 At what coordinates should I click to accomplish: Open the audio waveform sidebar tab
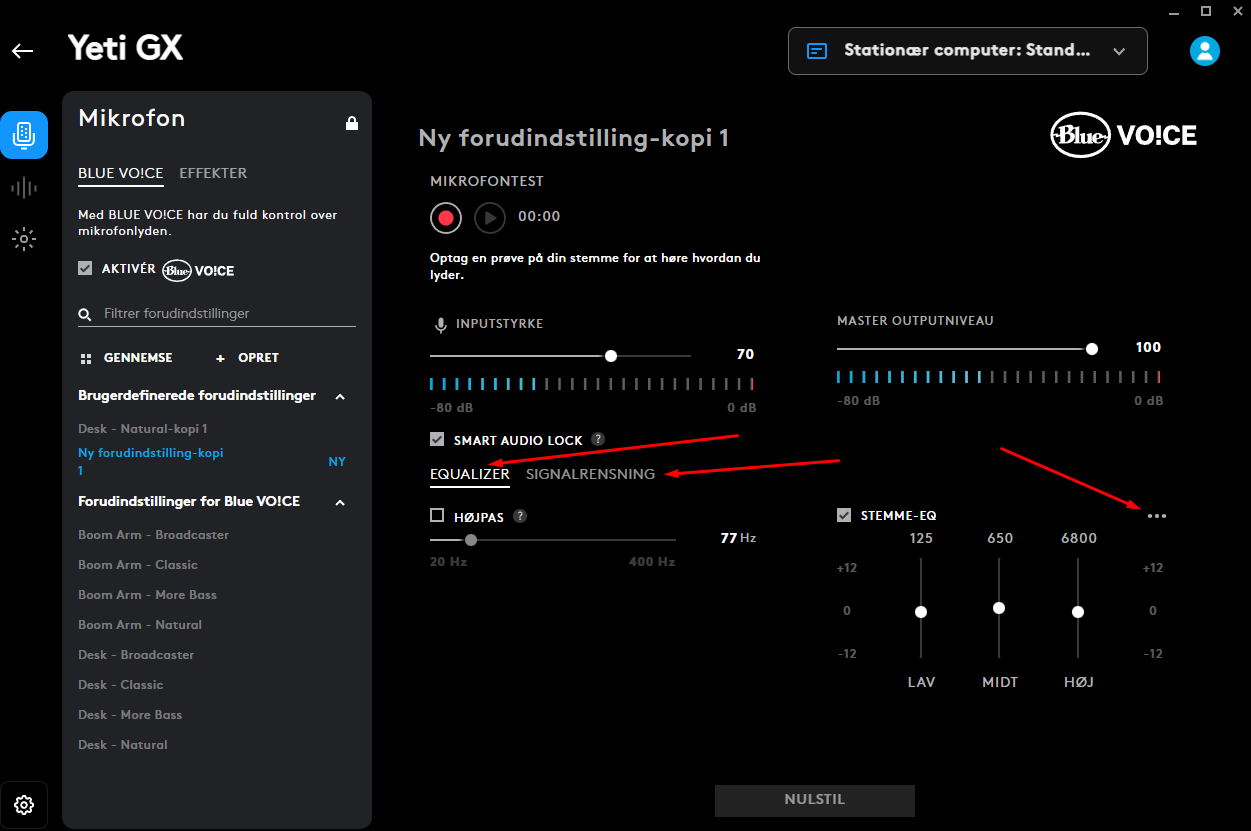click(24, 187)
